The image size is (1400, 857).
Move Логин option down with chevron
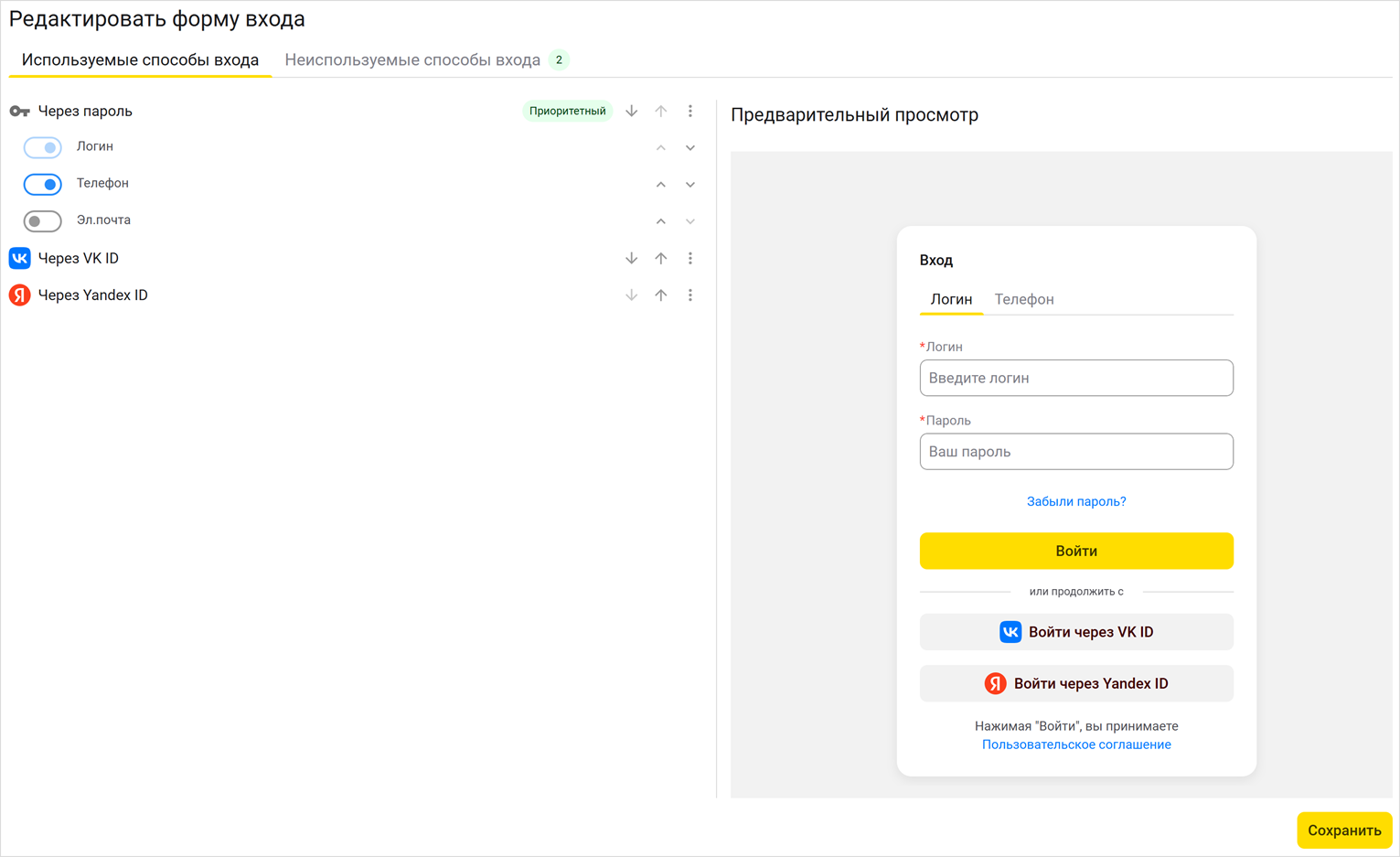pos(690,147)
